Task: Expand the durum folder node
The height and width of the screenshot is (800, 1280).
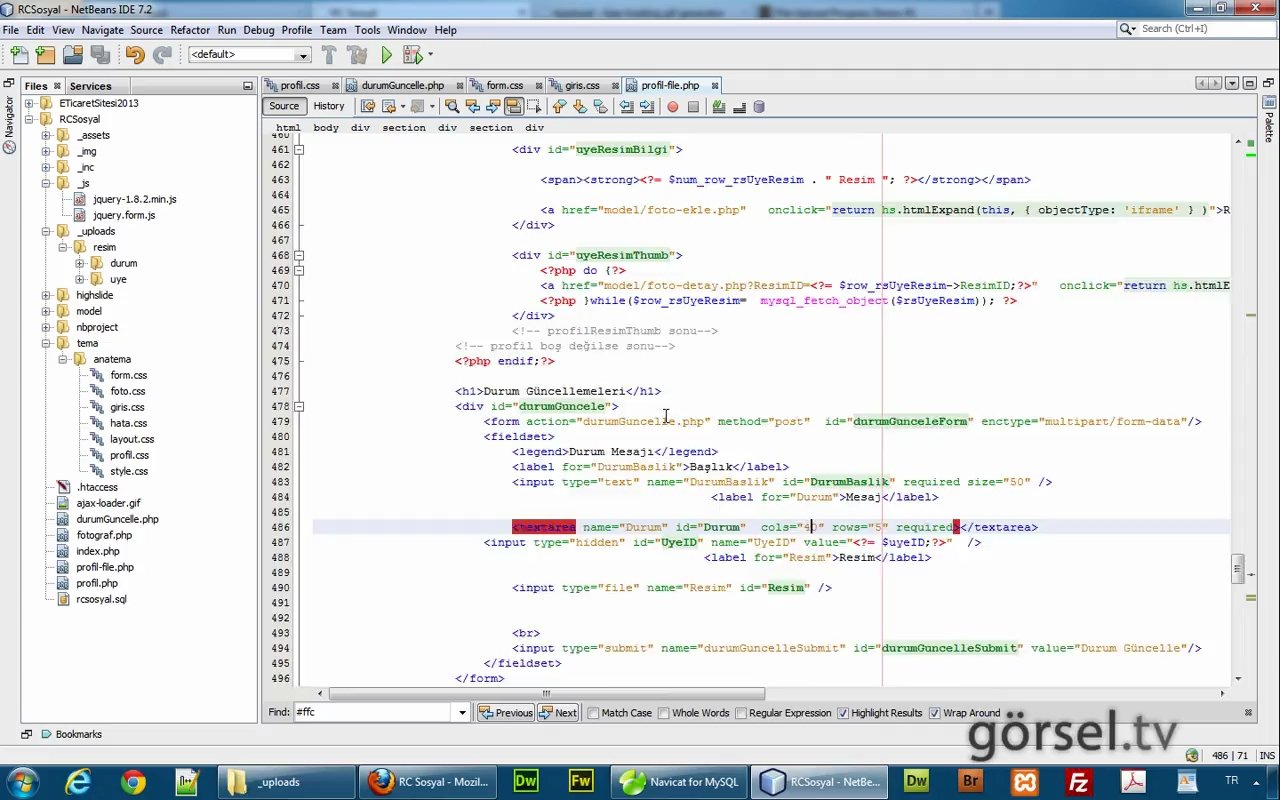Action: coord(80,263)
